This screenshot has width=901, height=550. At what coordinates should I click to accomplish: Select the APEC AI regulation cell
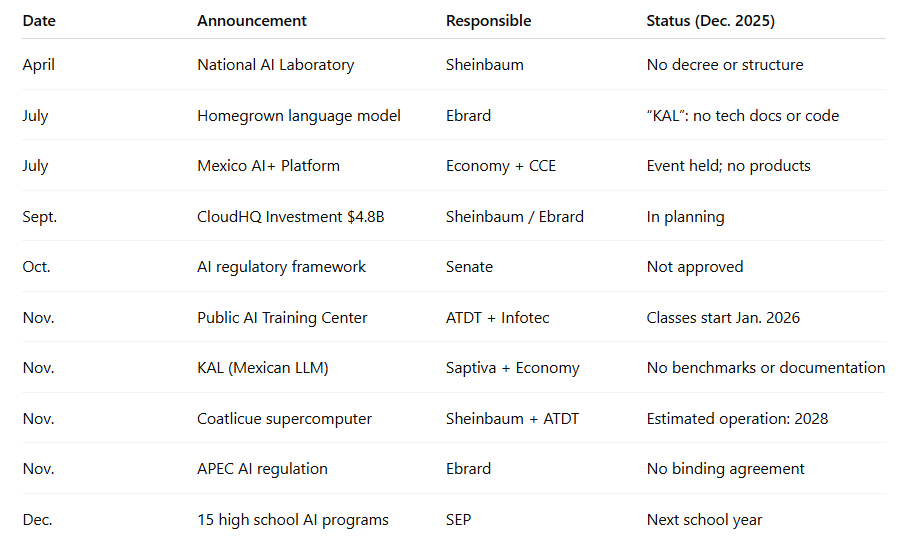pos(262,469)
